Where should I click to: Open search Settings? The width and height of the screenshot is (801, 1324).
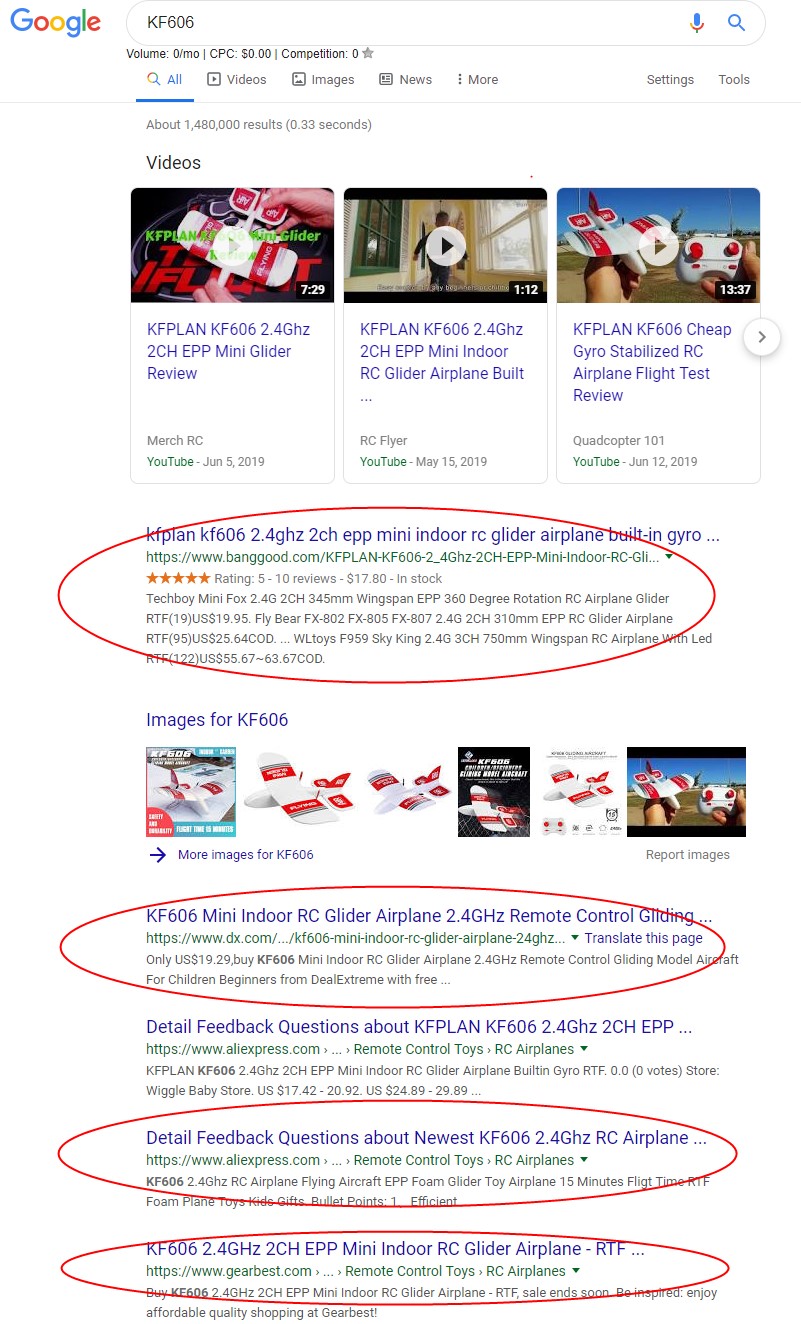point(670,80)
